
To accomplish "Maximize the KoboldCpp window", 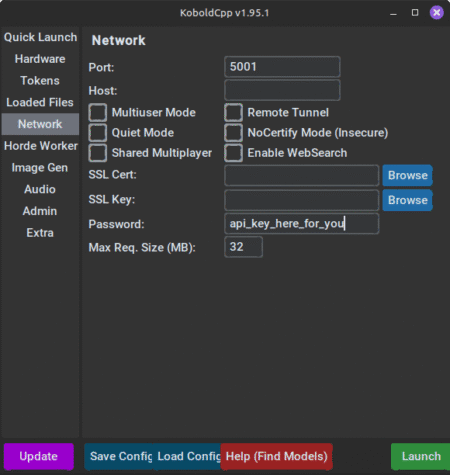I will pyautogui.click(x=415, y=13).
